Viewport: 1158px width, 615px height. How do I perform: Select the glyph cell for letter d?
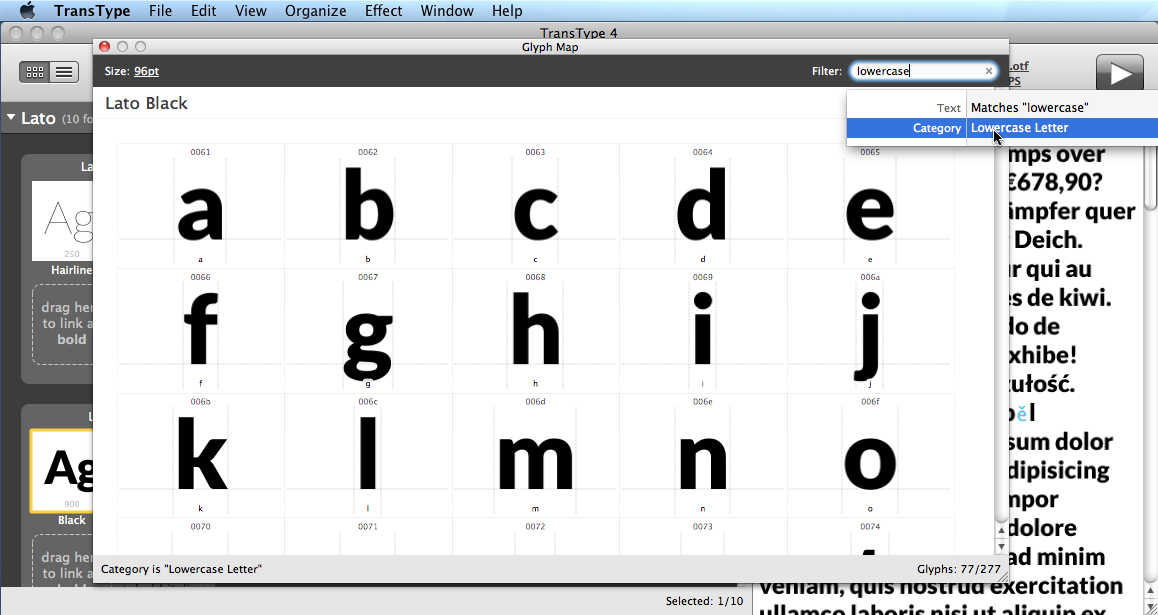(703, 206)
